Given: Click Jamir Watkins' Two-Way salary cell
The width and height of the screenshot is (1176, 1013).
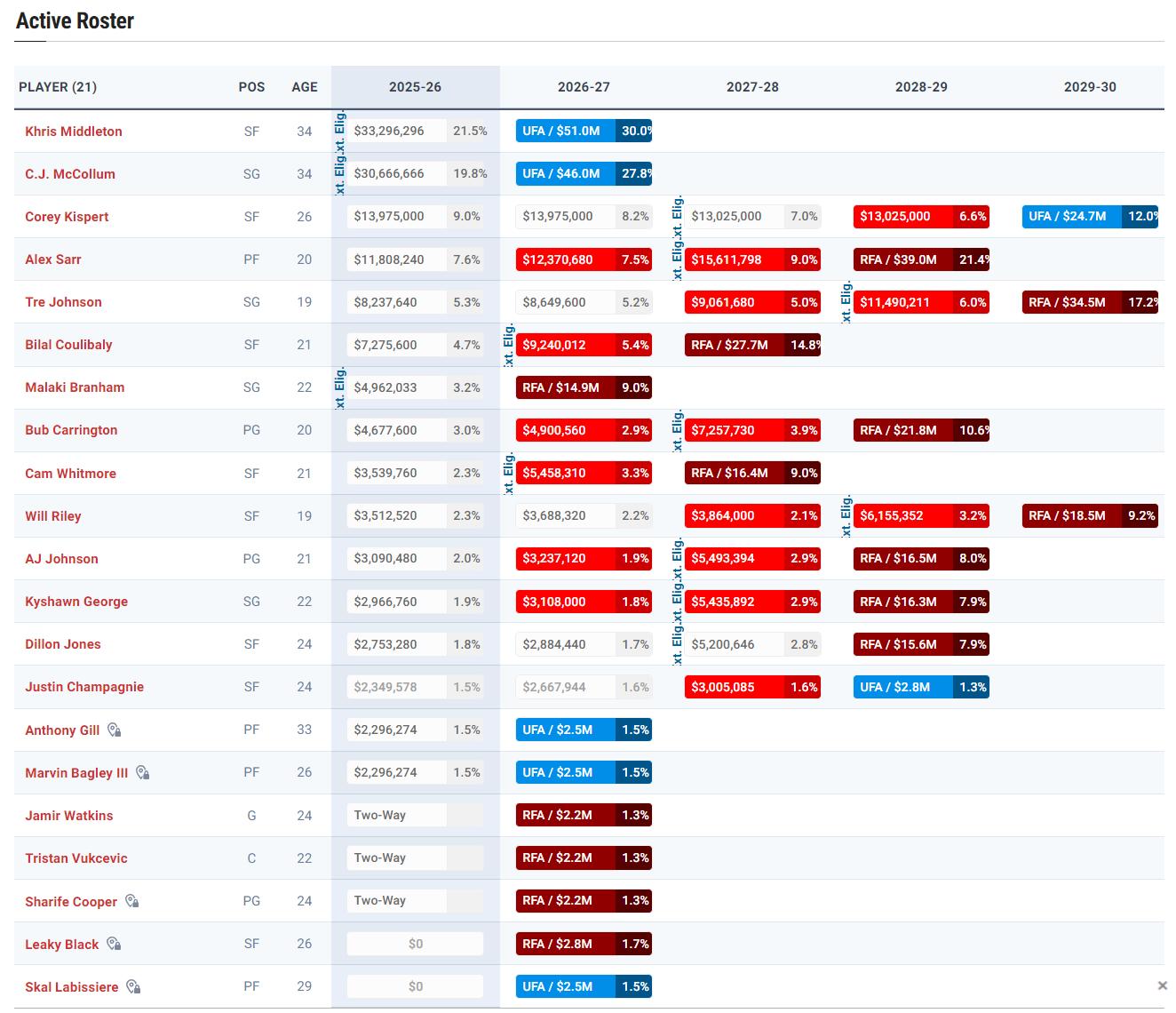Looking at the screenshot, I should click(396, 815).
